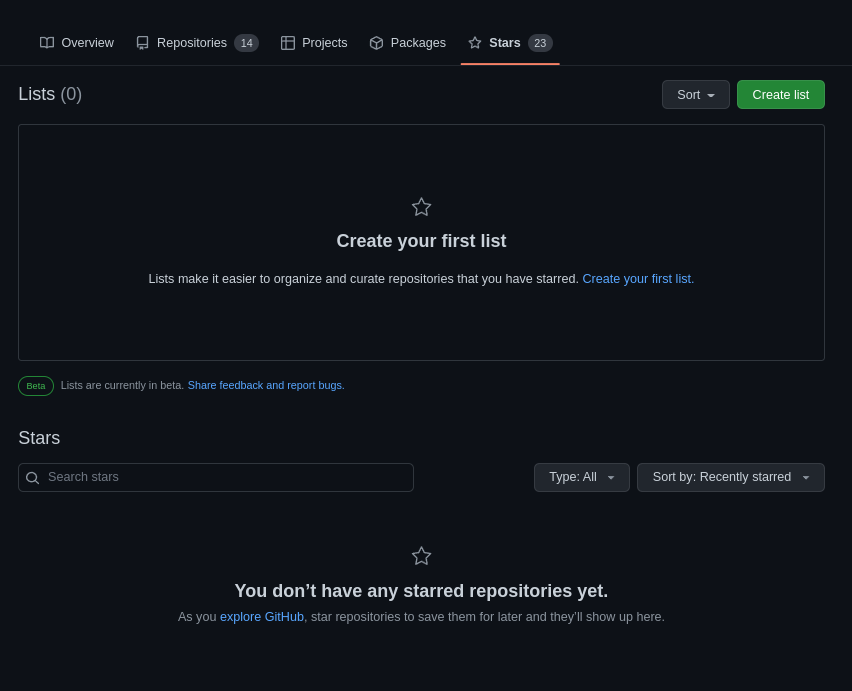Click the Stars count badge 23
The image size is (852, 691).
tap(540, 43)
